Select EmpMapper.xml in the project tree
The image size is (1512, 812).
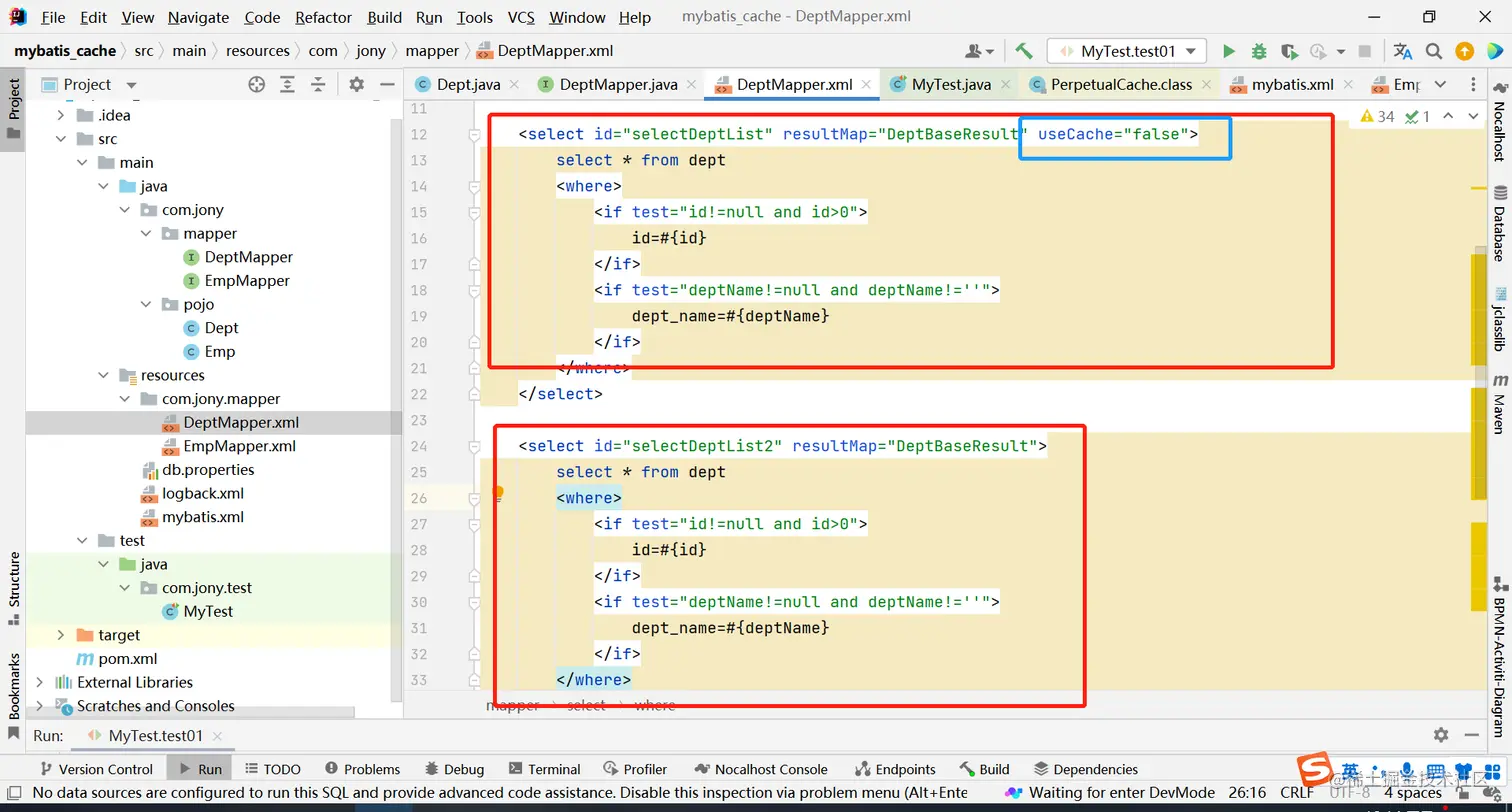click(x=239, y=446)
